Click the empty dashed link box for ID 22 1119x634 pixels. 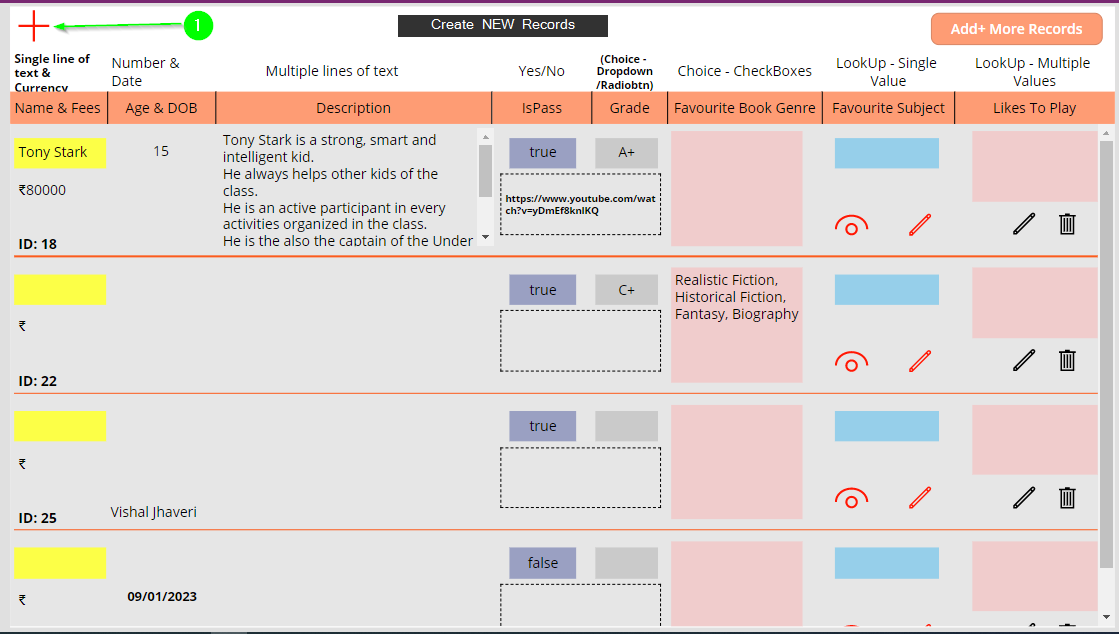[x=580, y=341]
